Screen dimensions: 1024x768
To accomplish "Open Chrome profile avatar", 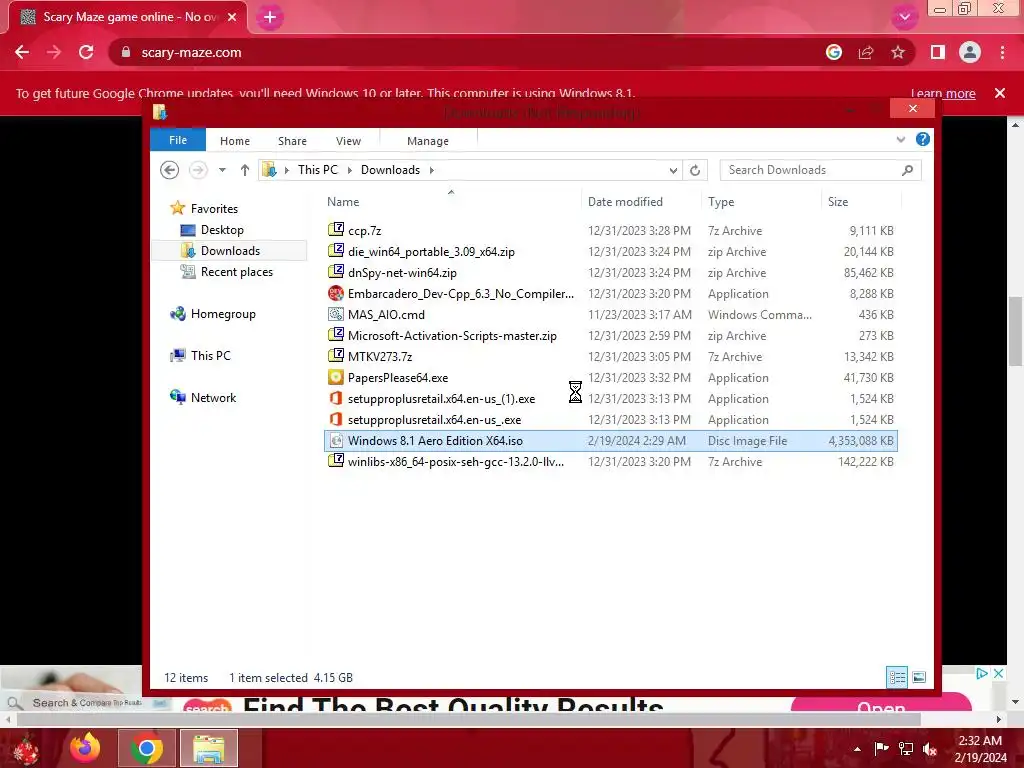I will [x=970, y=52].
